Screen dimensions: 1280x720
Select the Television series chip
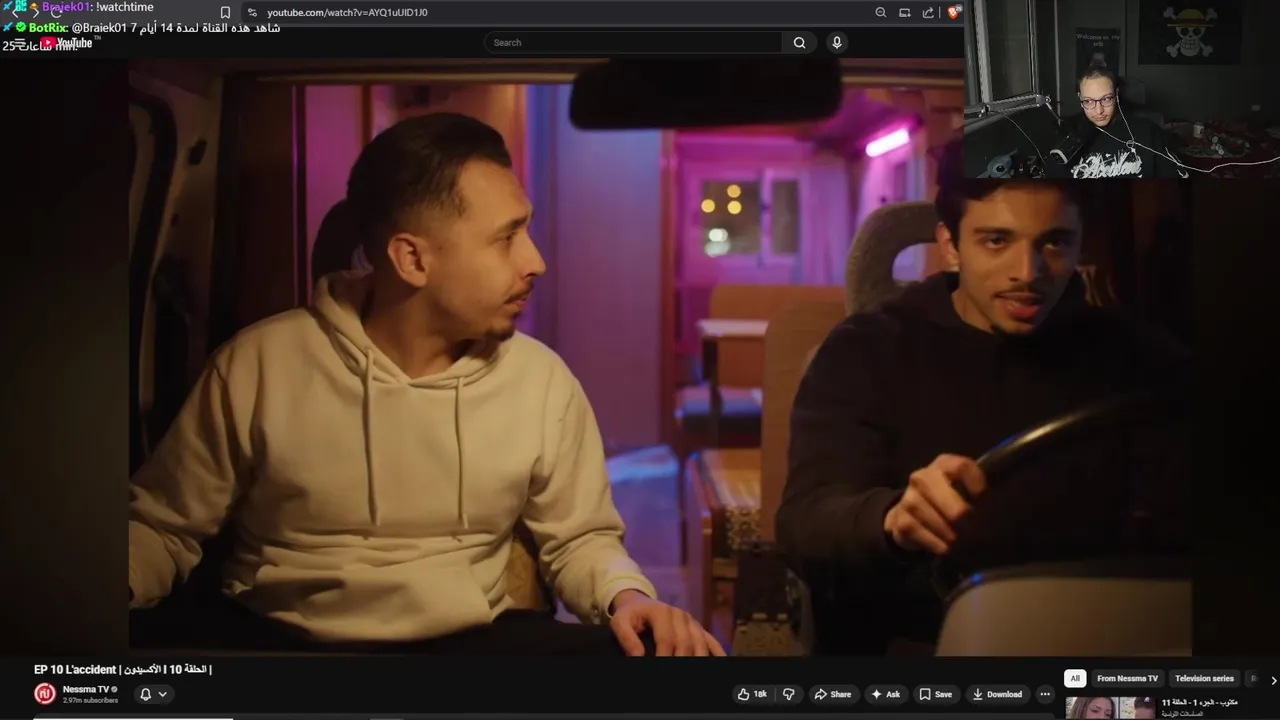click(1204, 678)
